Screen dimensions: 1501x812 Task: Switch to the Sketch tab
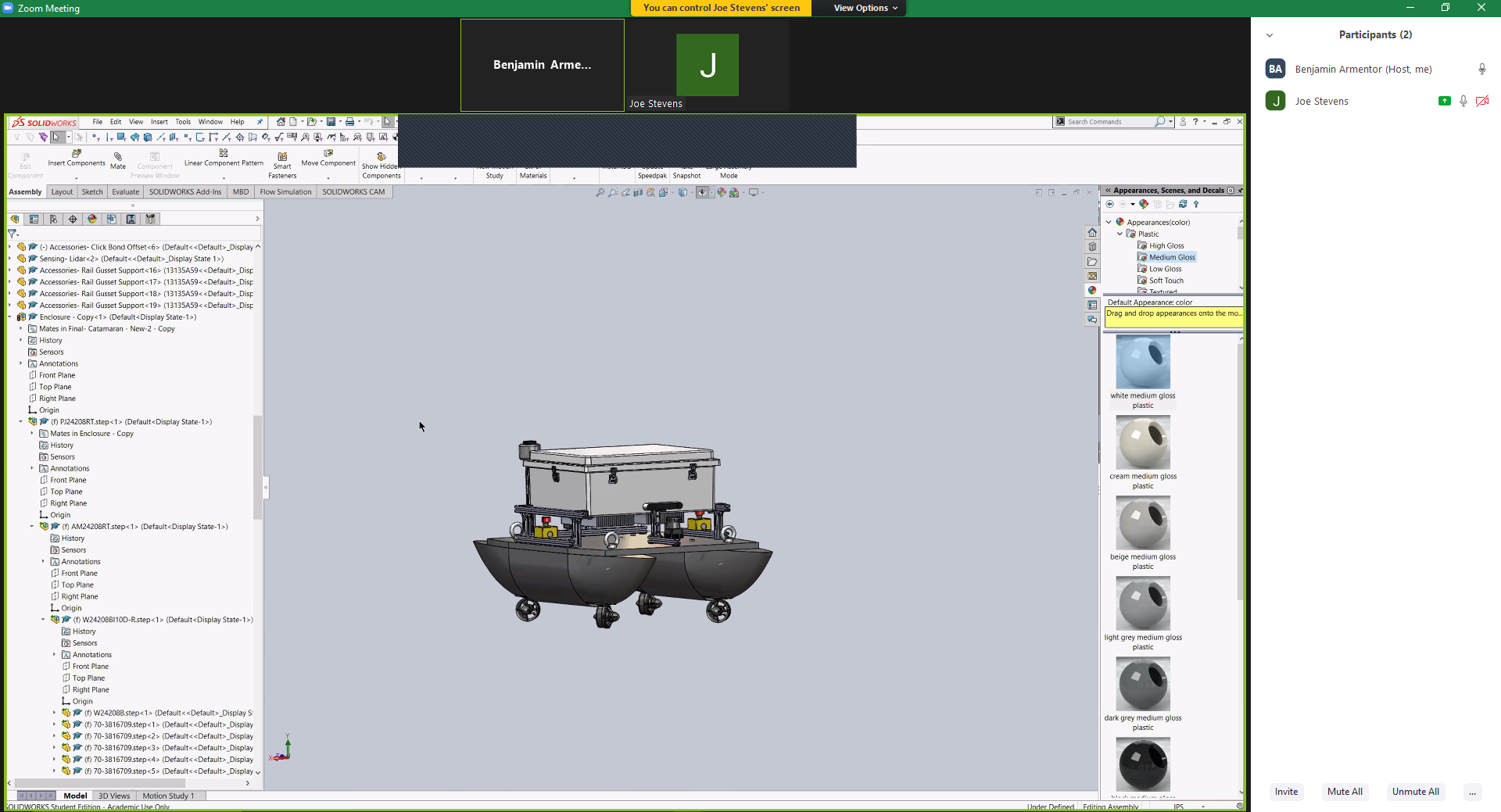92,192
